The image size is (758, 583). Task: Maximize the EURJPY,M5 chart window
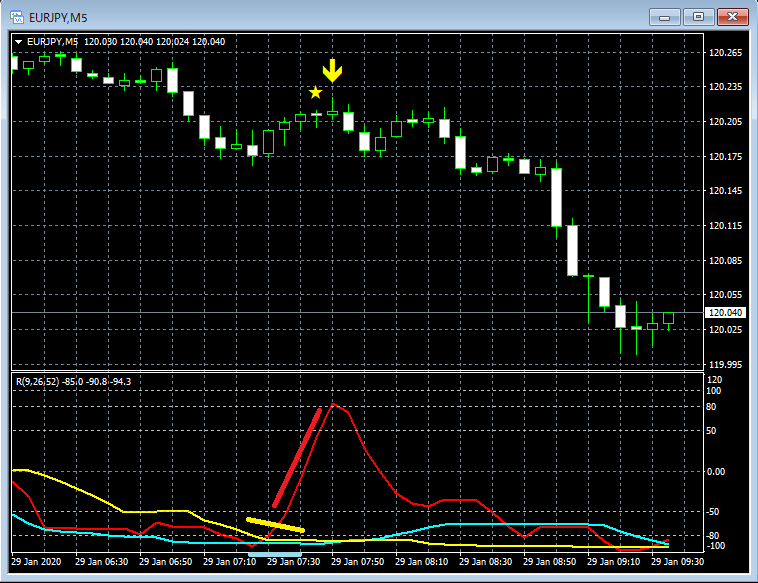699,17
